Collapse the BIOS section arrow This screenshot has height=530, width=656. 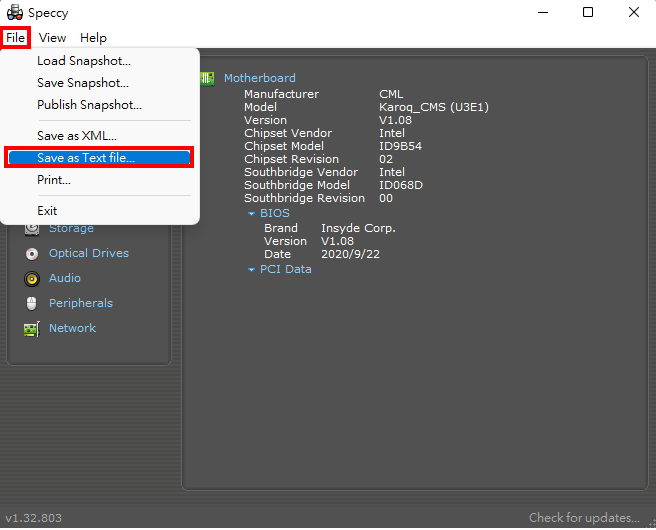click(x=251, y=214)
